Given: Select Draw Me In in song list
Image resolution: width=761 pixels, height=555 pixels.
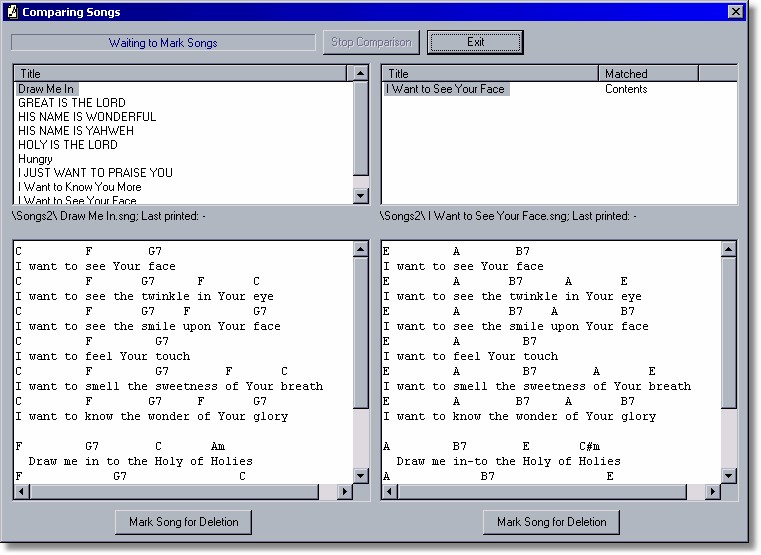Looking at the screenshot, I should pyautogui.click(x=46, y=89).
